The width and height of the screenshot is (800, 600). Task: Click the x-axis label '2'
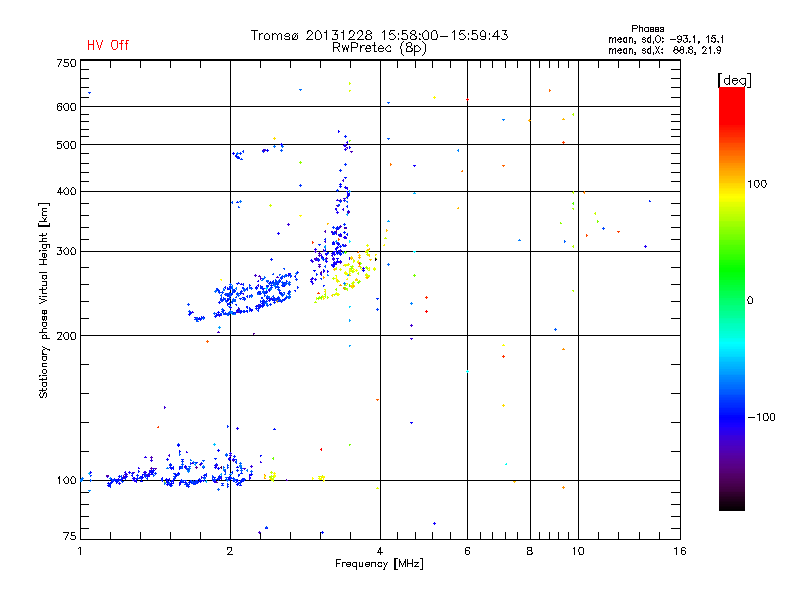tap(230, 551)
